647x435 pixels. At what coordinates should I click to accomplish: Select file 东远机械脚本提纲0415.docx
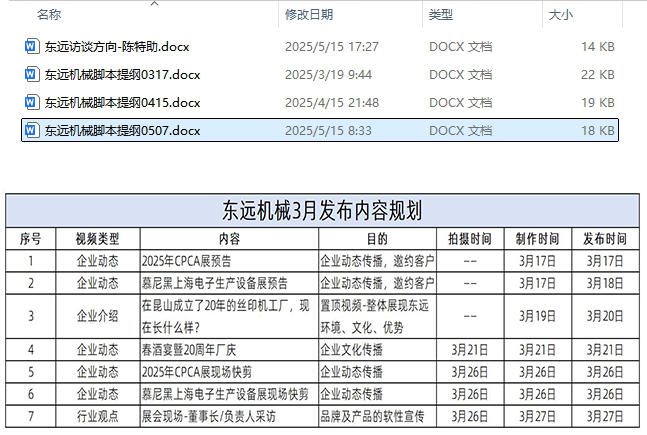[x=122, y=103]
